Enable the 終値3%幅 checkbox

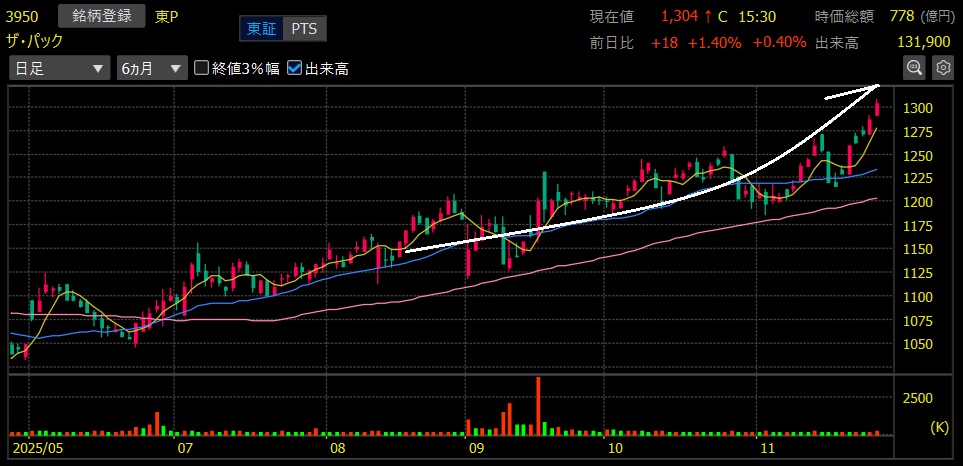202,68
